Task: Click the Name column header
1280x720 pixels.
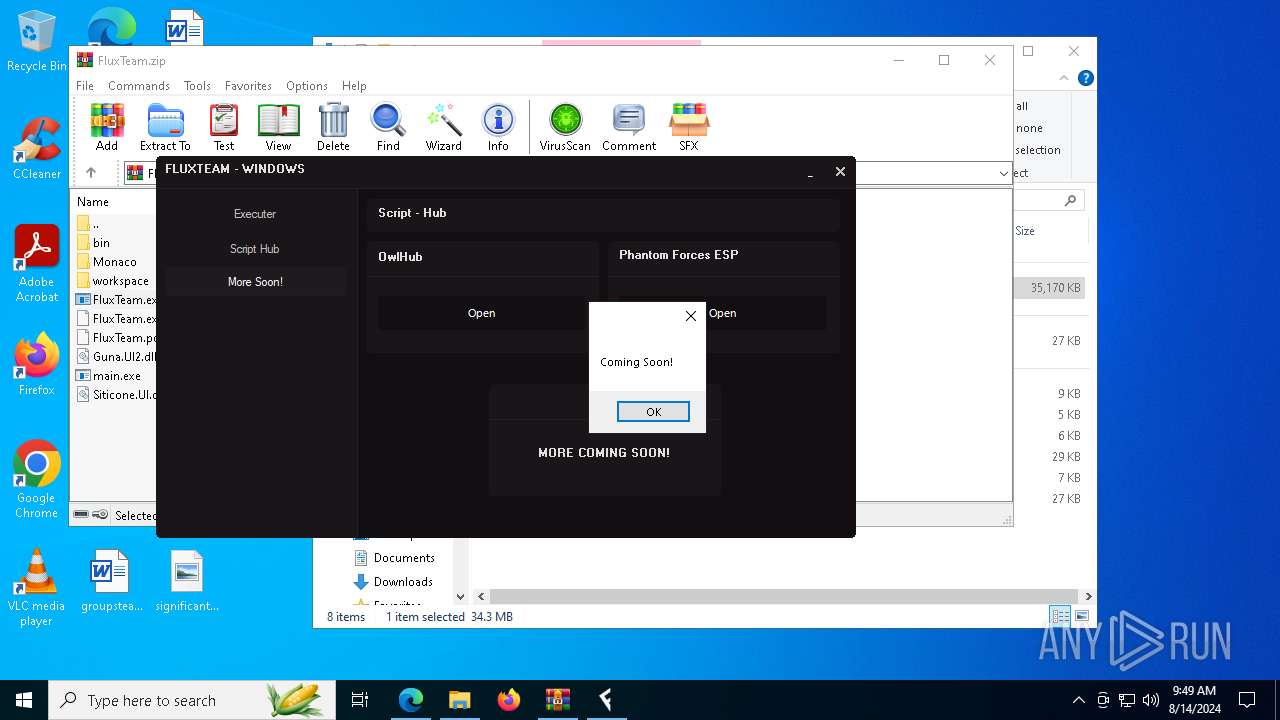Action: click(x=93, y=202)
